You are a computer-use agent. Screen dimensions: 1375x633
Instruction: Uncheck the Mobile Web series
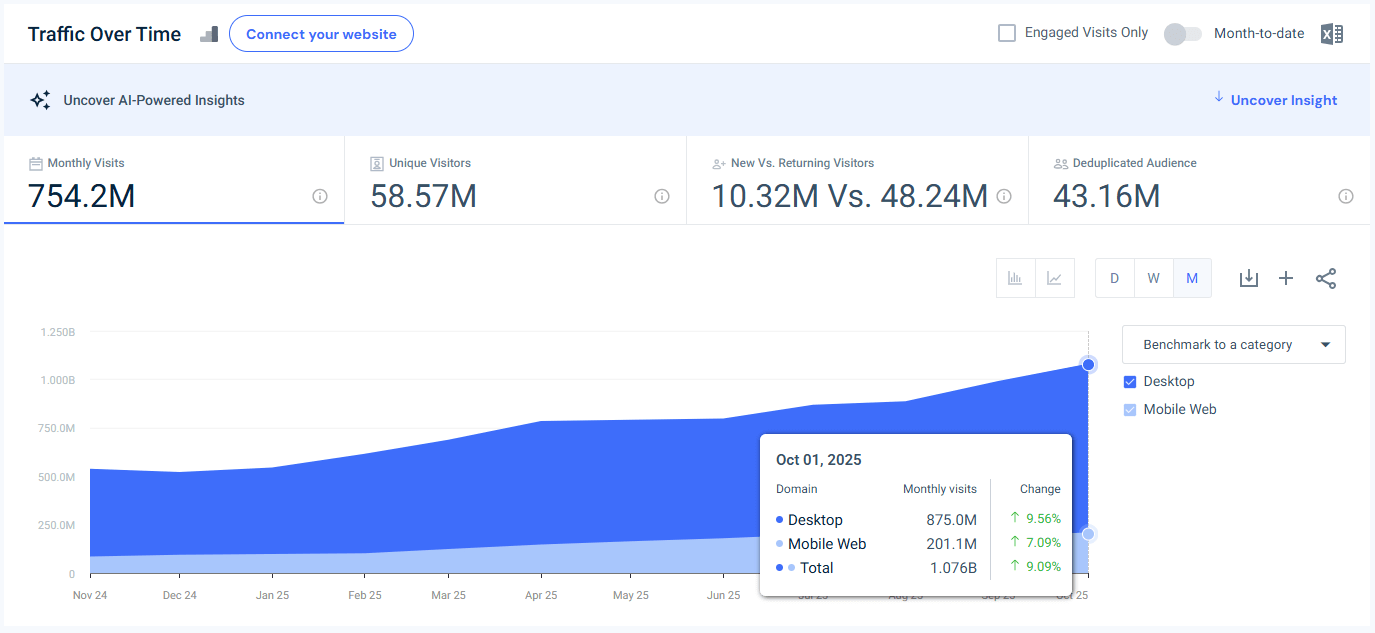(1129, 409)
